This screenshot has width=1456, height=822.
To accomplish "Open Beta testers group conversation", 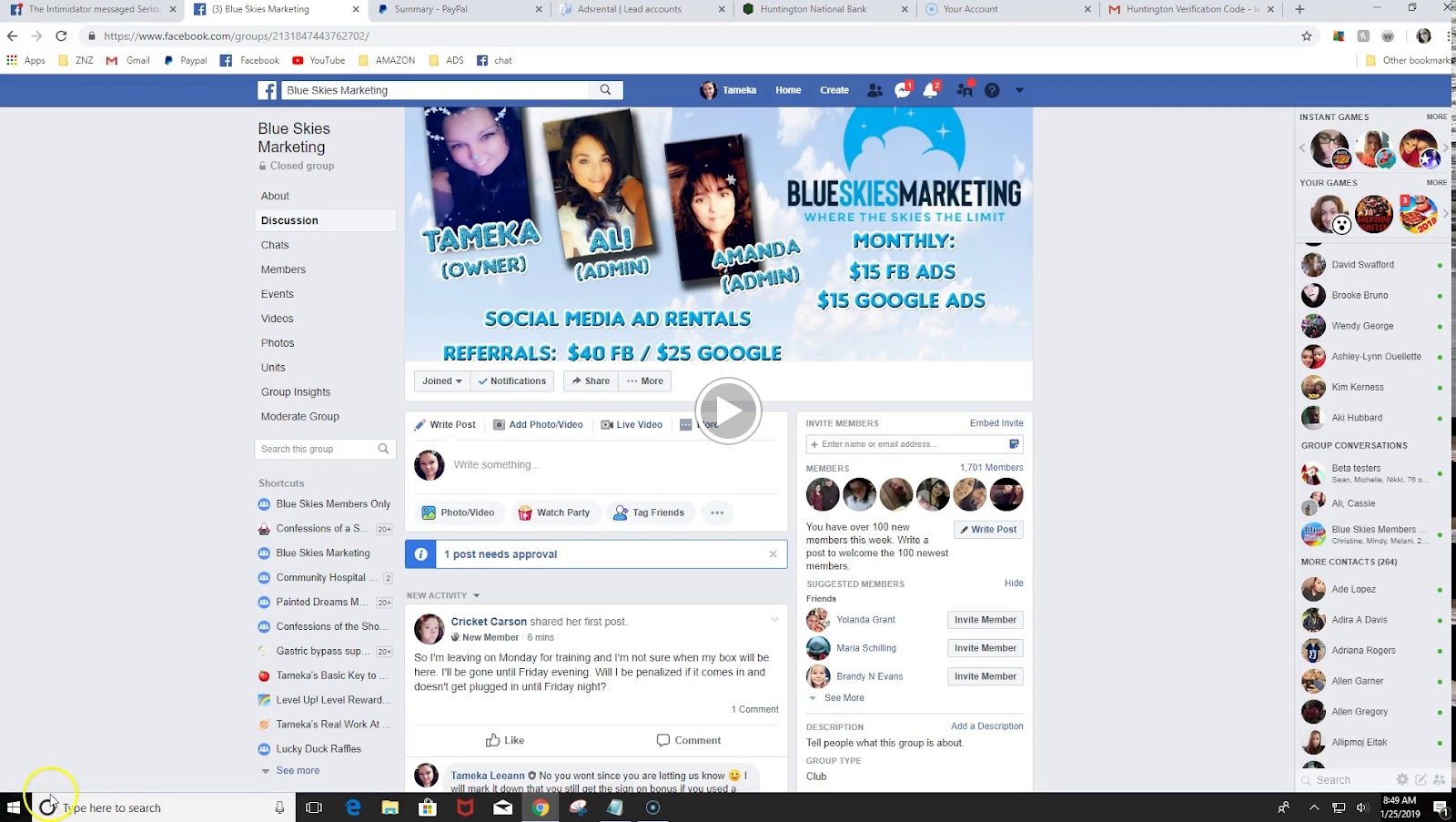I will pyautogui.click(x=1372, y=473).
